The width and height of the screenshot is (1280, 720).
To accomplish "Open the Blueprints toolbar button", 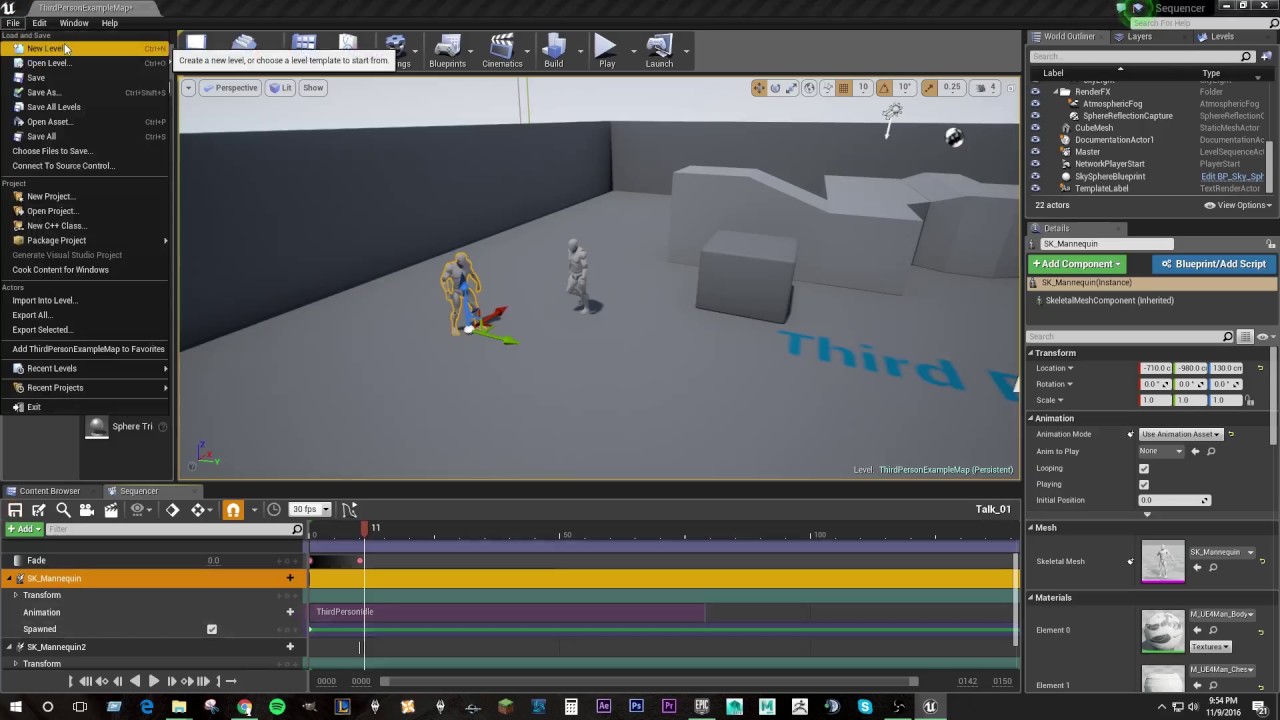I will 447,52.
